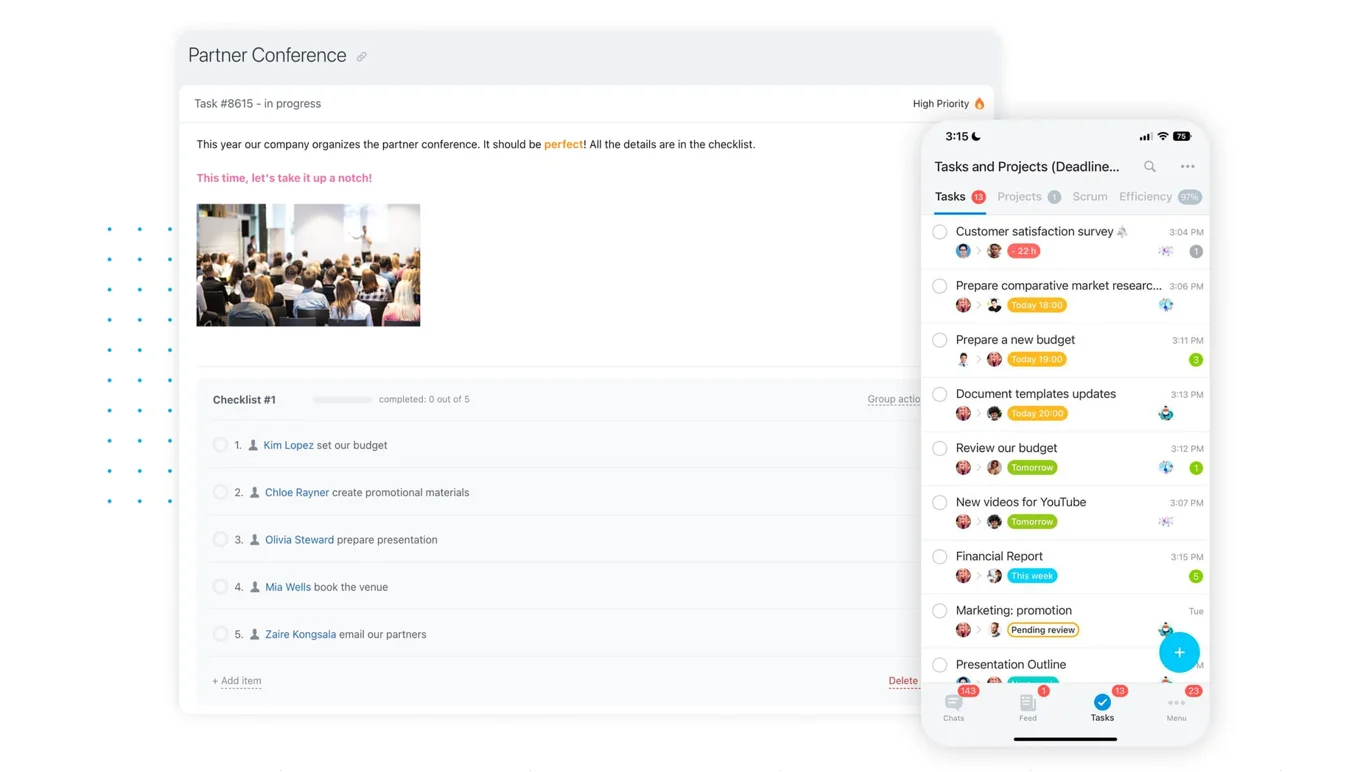
Task: Click the Delete link below the checklist
Action: pyautogui.click(x=903, y=680)
